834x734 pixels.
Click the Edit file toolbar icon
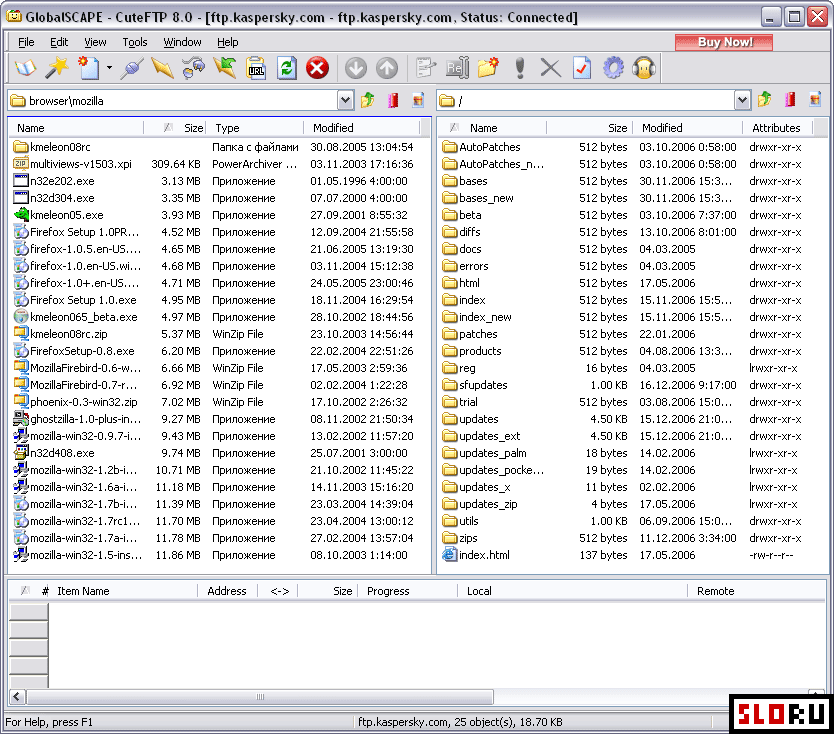pos(426,68)
